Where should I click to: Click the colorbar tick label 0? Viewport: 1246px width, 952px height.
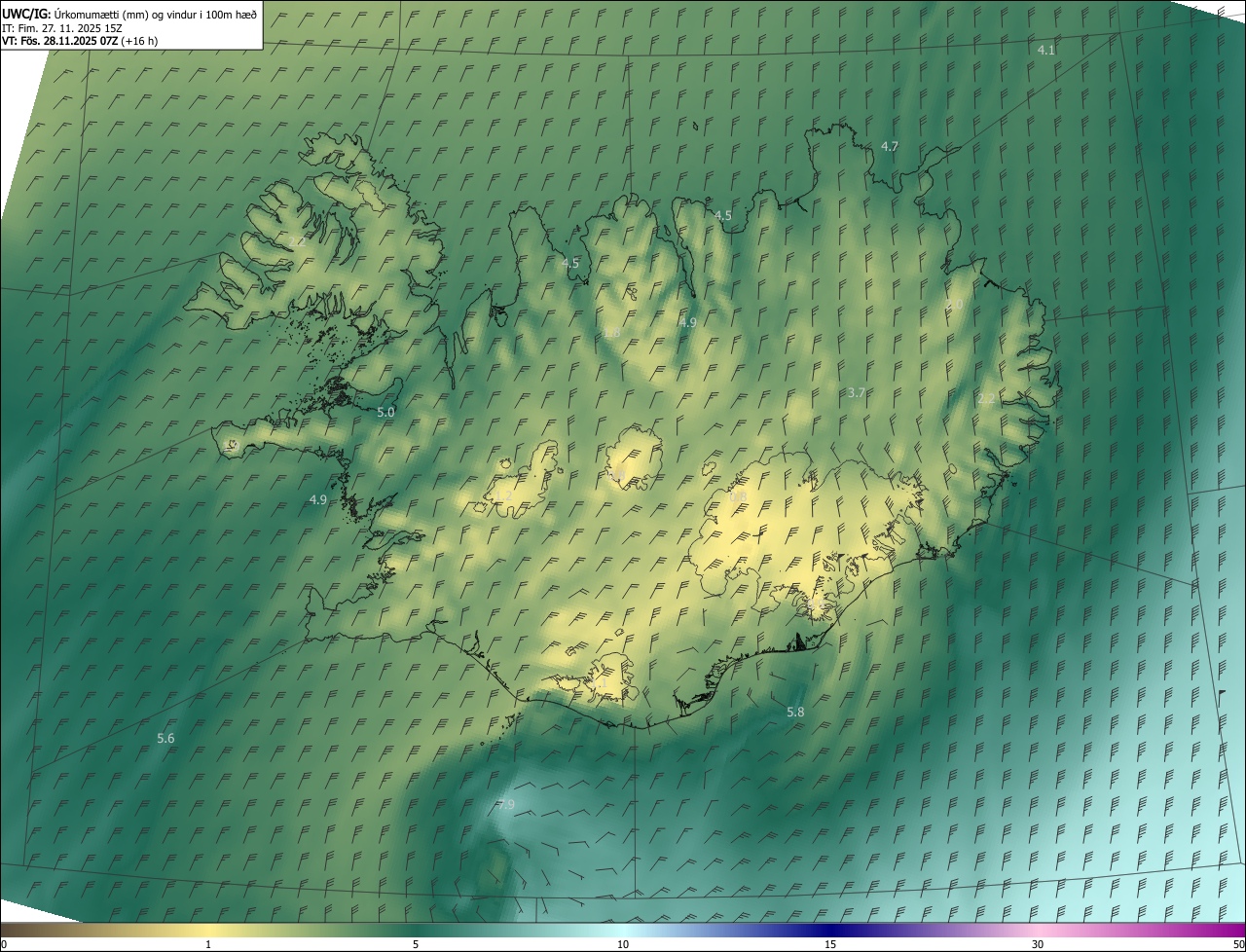click(x=3, y=944)
